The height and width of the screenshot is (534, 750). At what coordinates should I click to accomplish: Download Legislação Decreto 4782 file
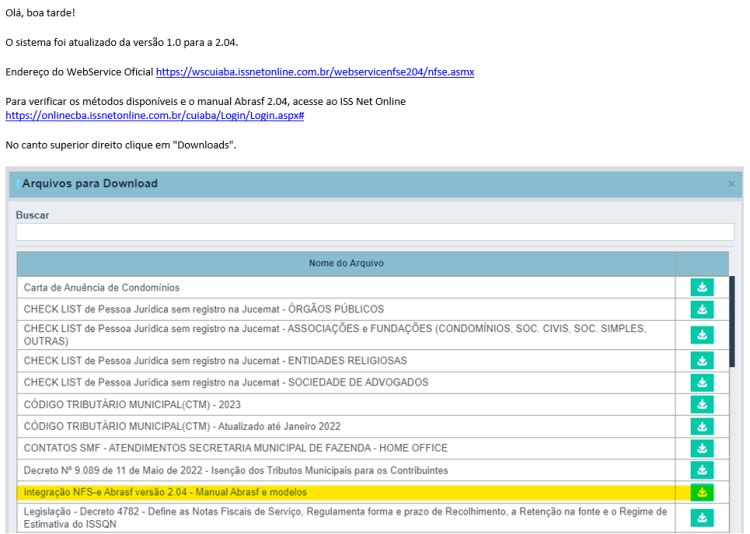[702, 518]
